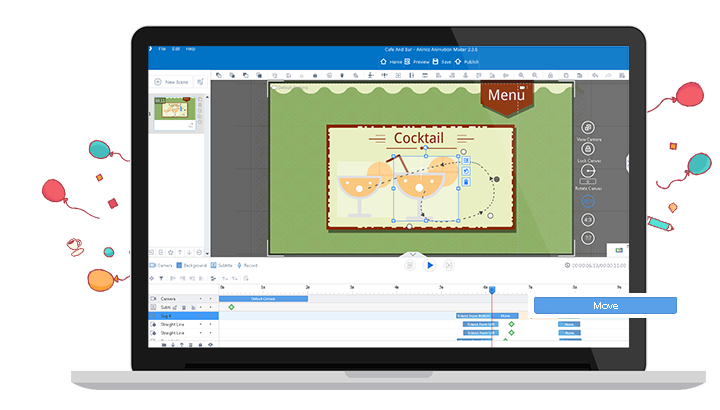The height and width of the screenshot is (410, 720).
Task: Open the File menu
Action: pos(162,49)
